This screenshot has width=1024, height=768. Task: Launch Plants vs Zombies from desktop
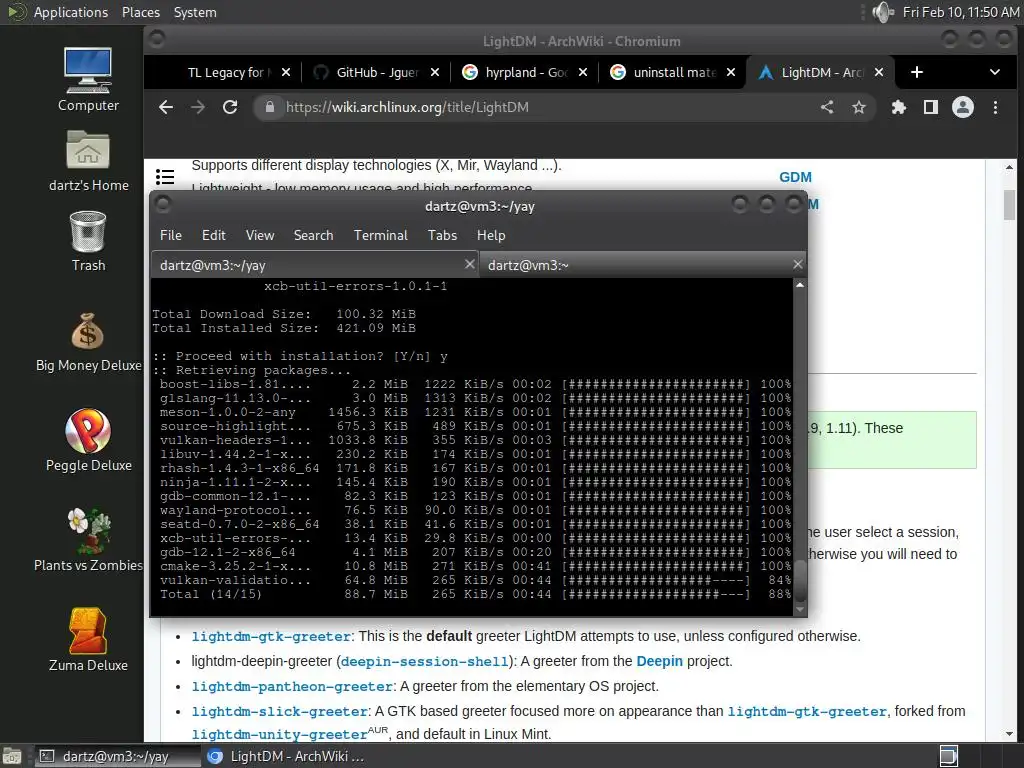coord(88,540)
